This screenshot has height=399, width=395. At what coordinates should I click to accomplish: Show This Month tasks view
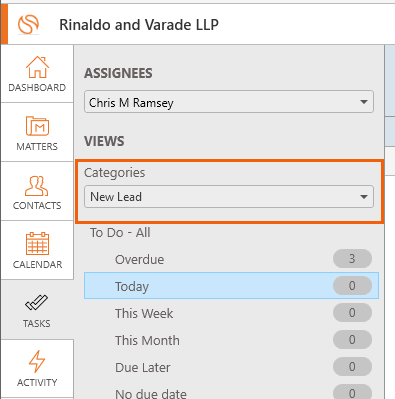(231, 340)
